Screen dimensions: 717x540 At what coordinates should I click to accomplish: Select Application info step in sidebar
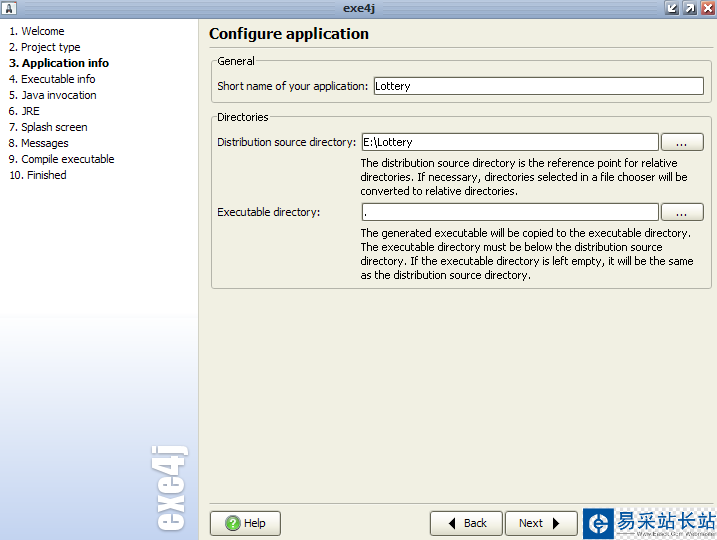pos(59,63)
